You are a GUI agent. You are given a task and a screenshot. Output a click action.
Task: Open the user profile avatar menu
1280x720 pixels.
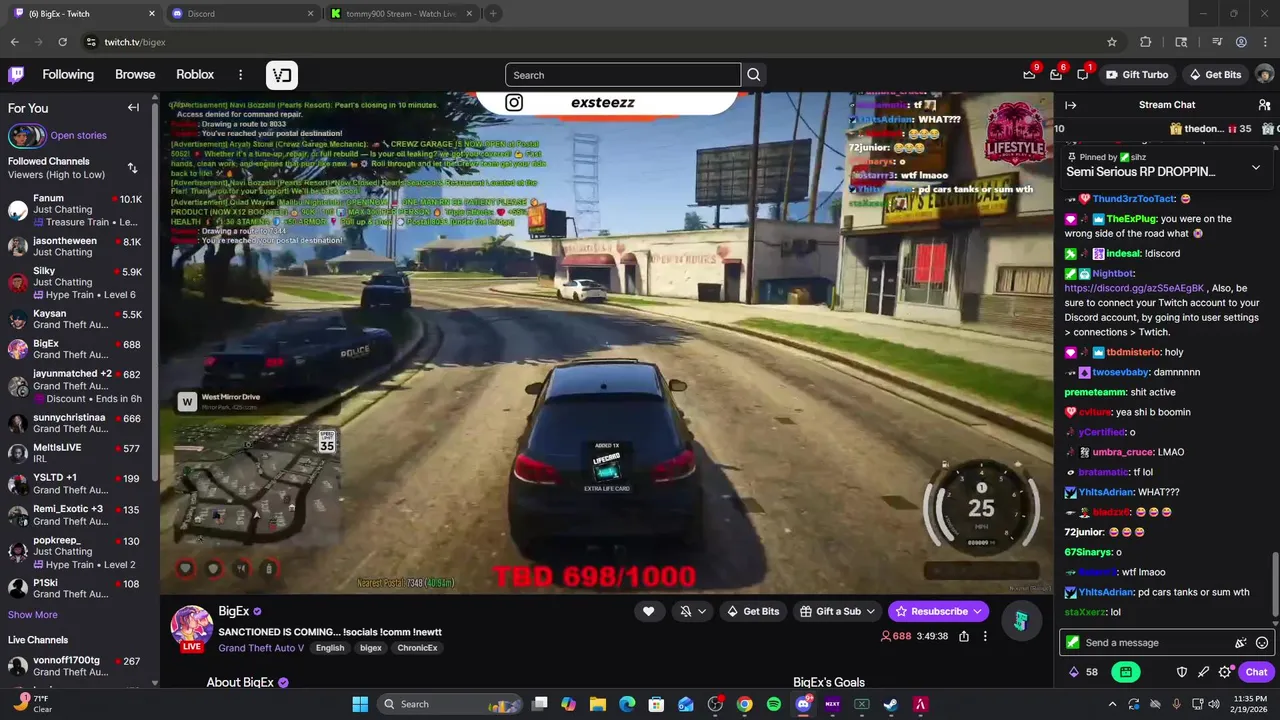tap(1264, 75)
